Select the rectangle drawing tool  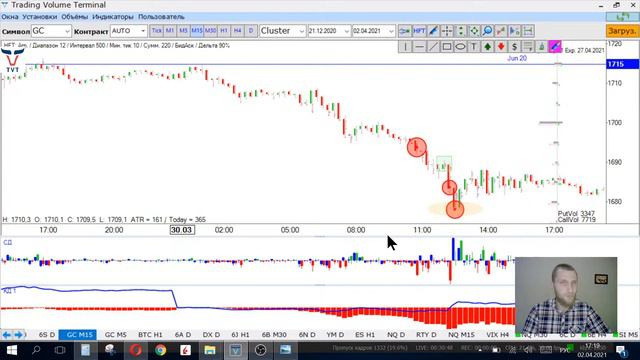(447, 47)
